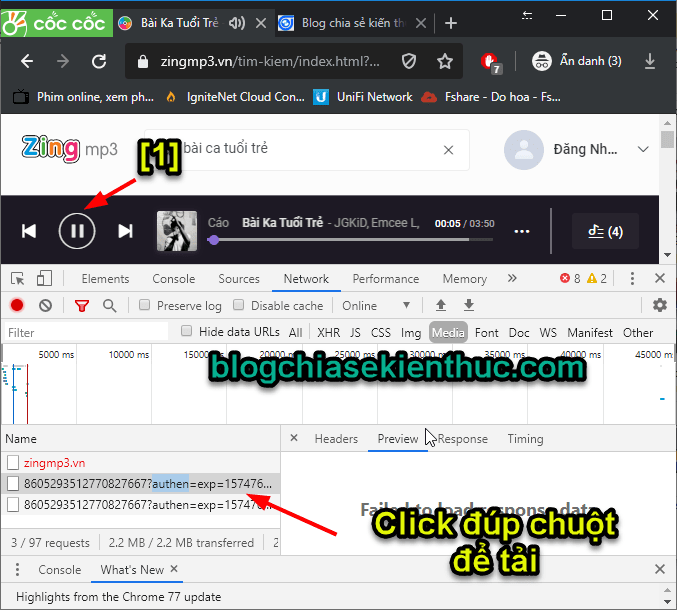Pause the playing song
677x610 pixels.
[x=77, y=231]
